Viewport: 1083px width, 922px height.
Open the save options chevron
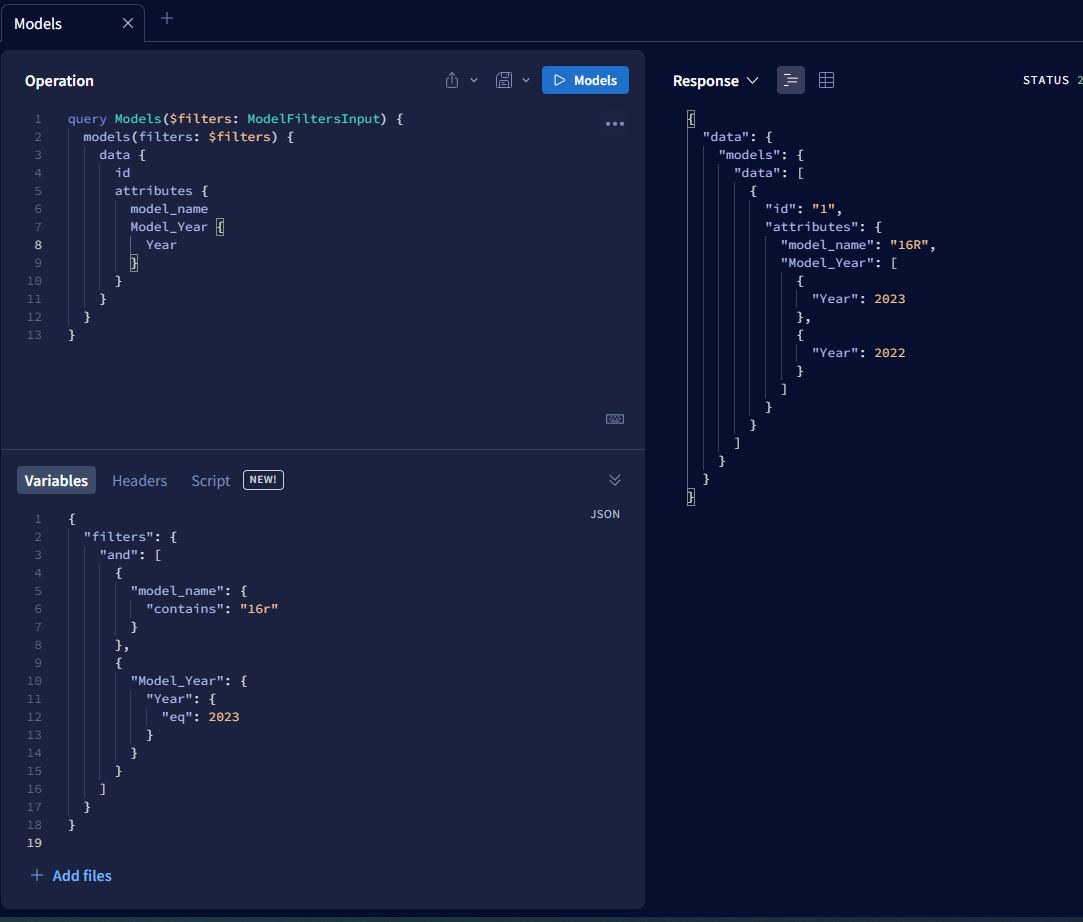click(527, 80)
